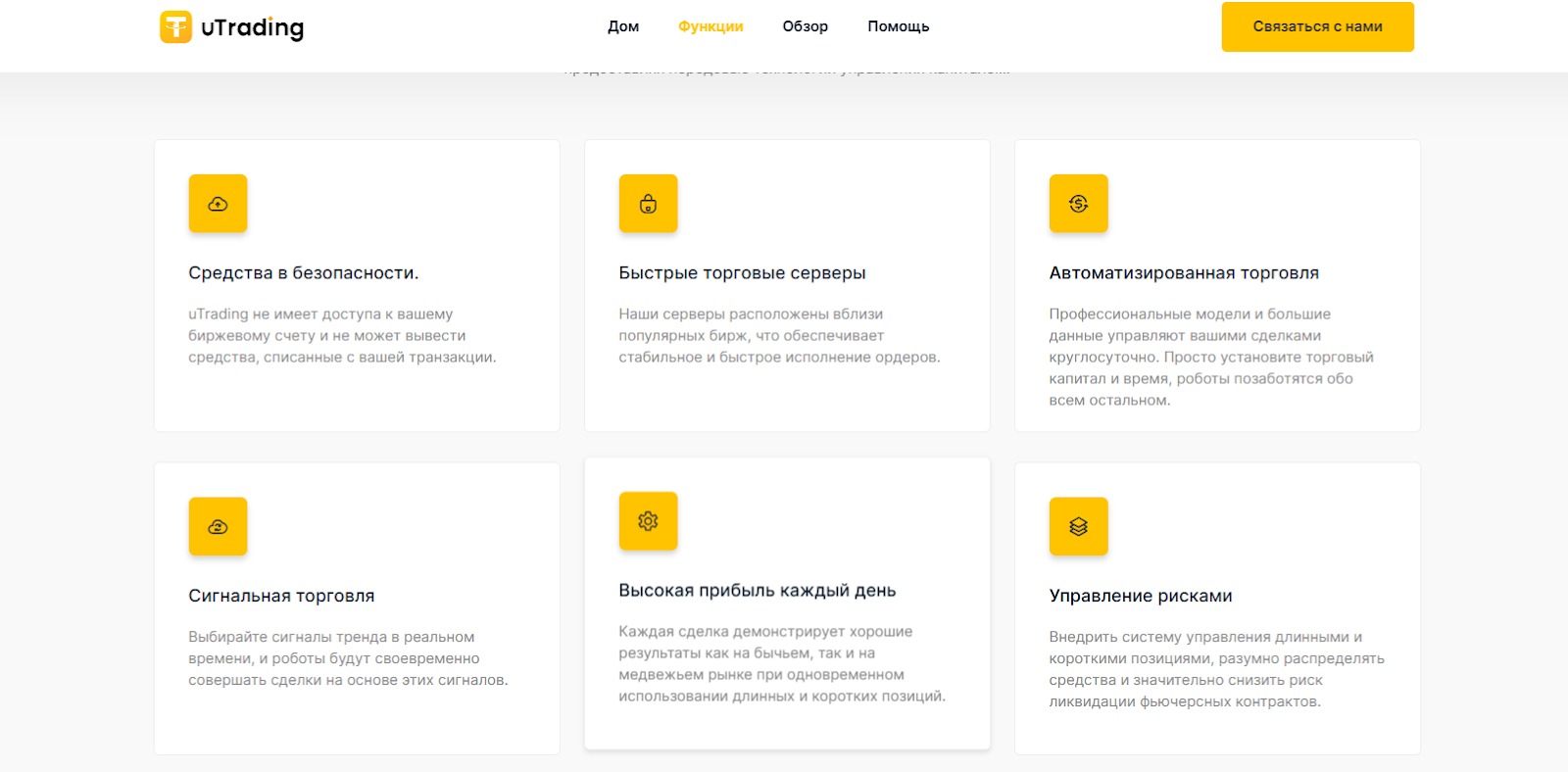Screen dimensions: 1568x772
Task: Open the Помощь navigation link
Action: pos(898,26)
